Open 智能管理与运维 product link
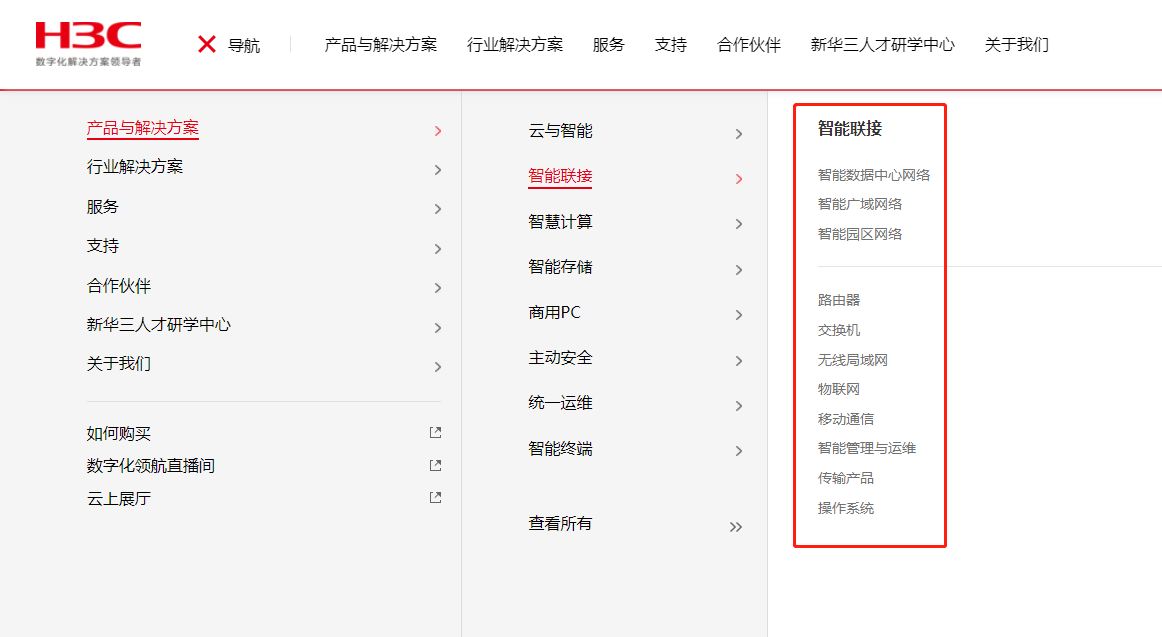This screenshot has height=637, width=1162. click(867, 448)
